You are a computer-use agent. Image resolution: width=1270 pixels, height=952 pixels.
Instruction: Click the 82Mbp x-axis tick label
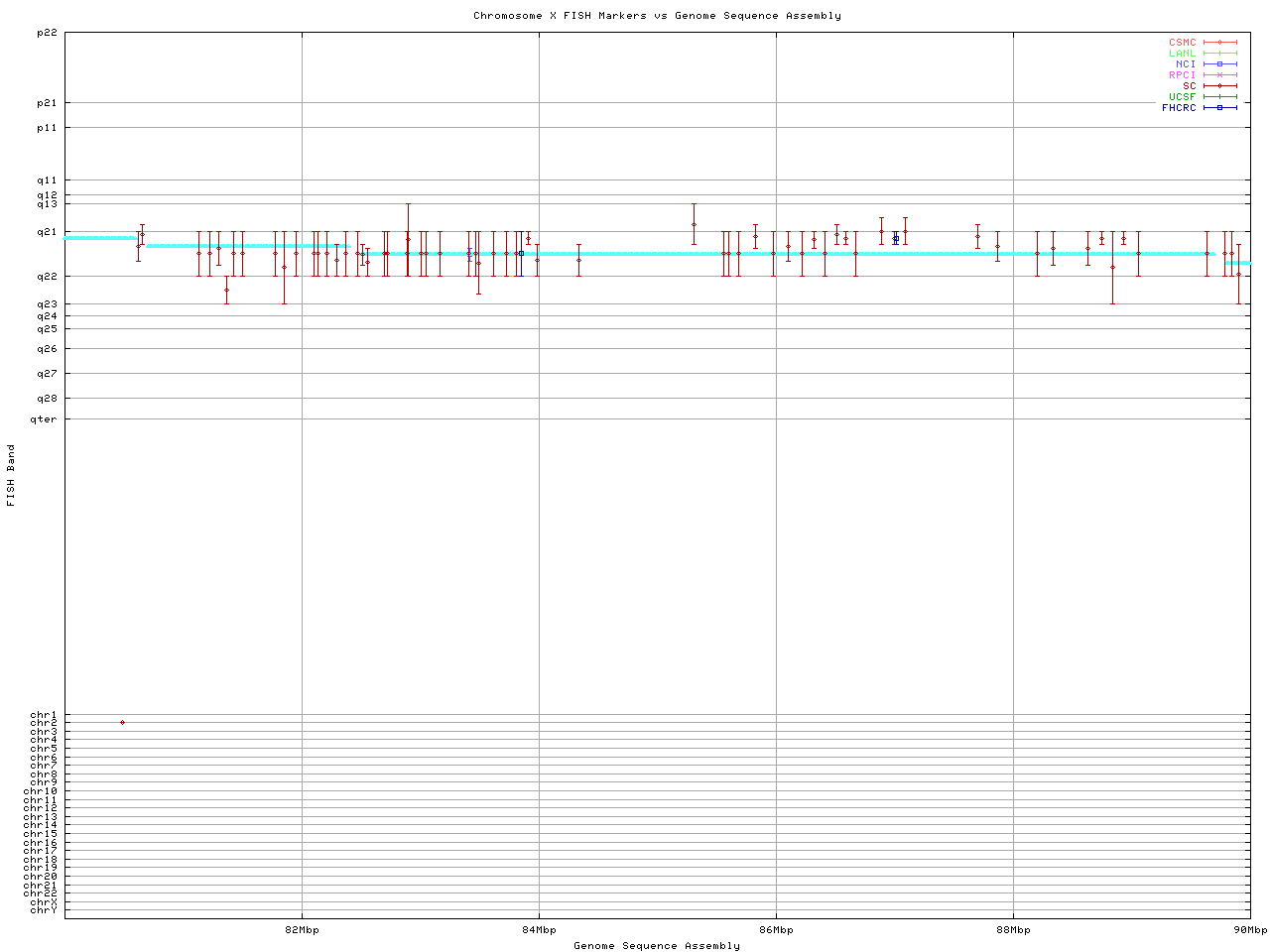302,930
